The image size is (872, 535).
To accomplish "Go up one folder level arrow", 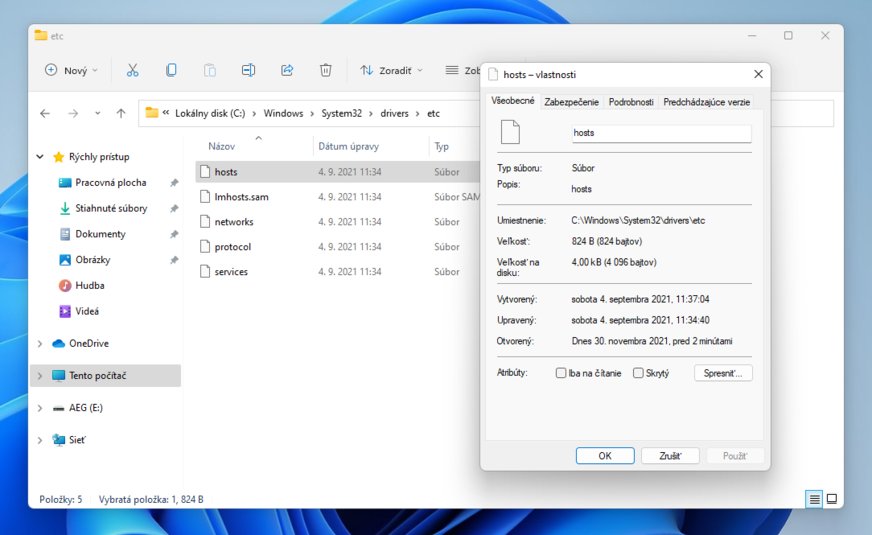I will click(x=121, y=114).
